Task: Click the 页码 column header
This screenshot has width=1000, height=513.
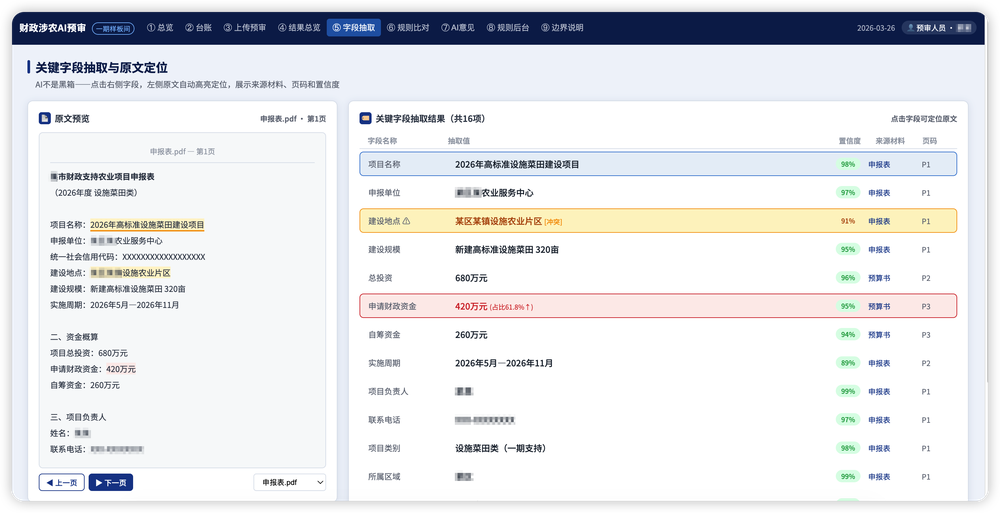Action: [x=930, y=141]
